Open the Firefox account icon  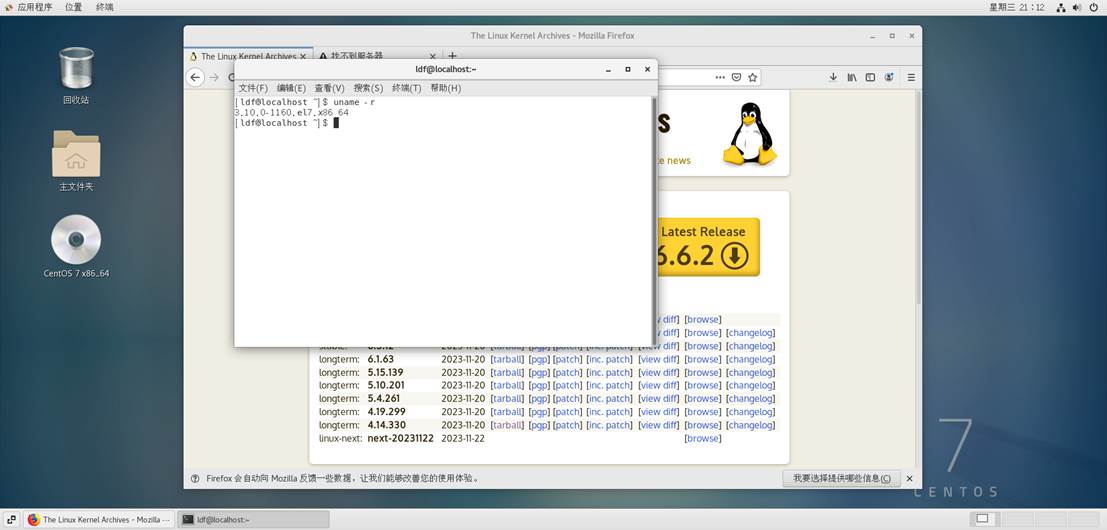tap(889, 78)
